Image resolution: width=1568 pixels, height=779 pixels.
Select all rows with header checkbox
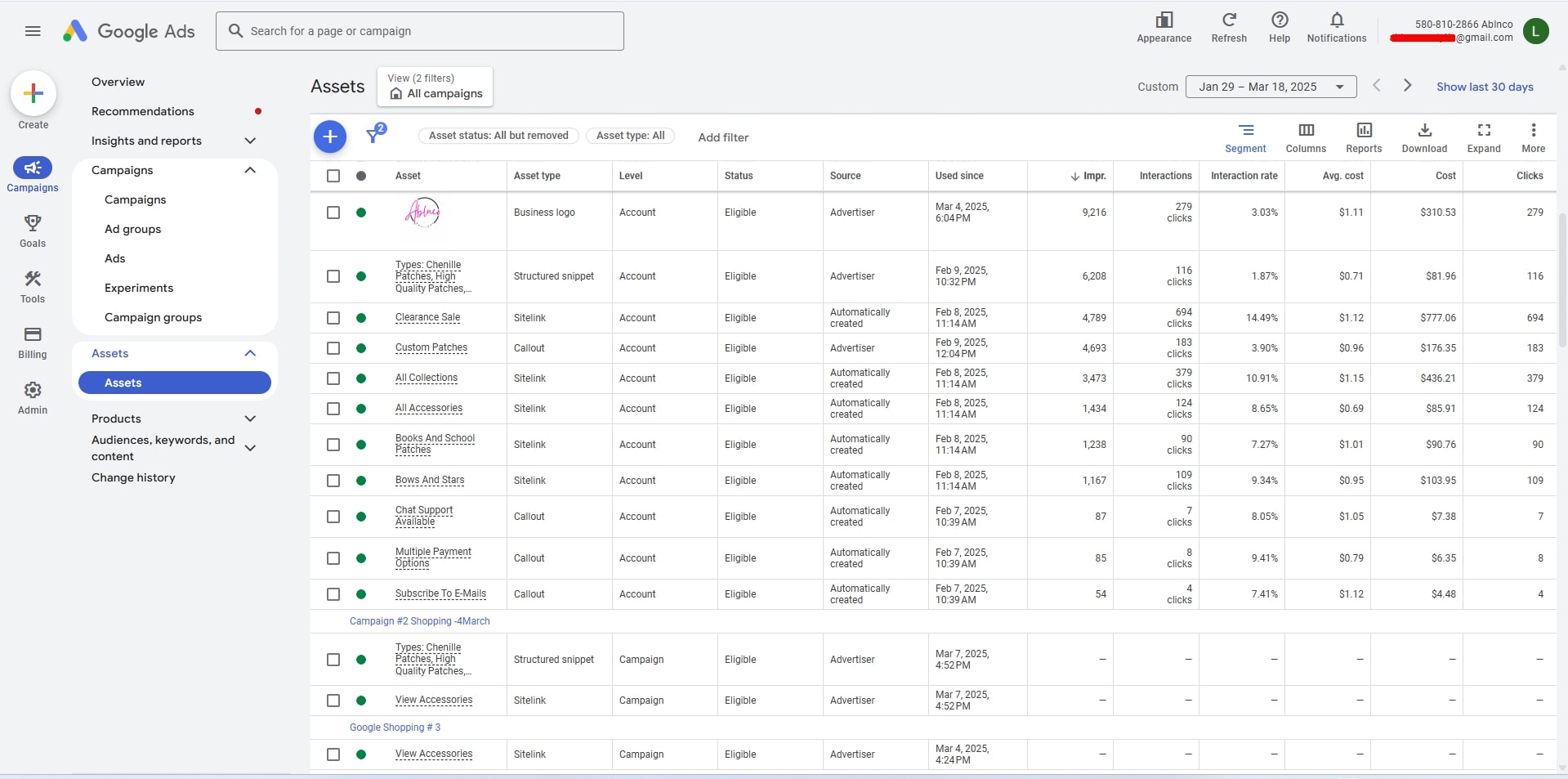[333, 176]
